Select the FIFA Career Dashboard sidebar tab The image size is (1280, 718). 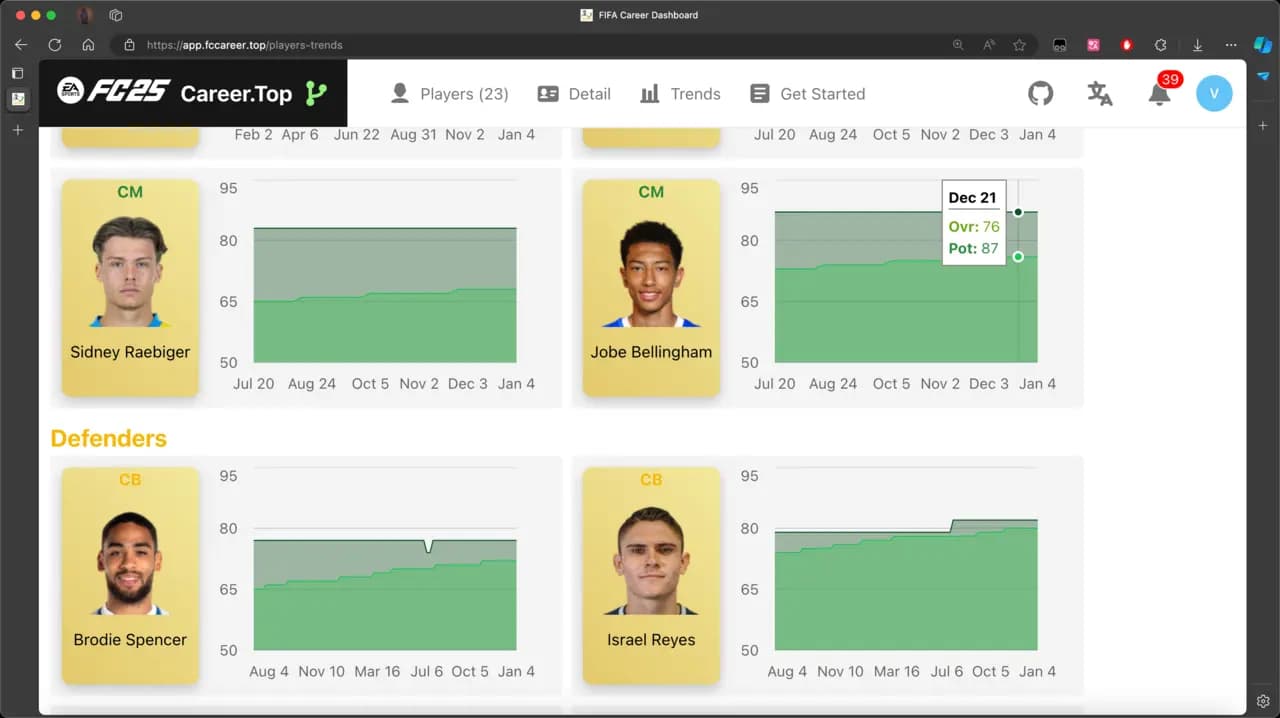pyautogui.click(x=17, y=99)
